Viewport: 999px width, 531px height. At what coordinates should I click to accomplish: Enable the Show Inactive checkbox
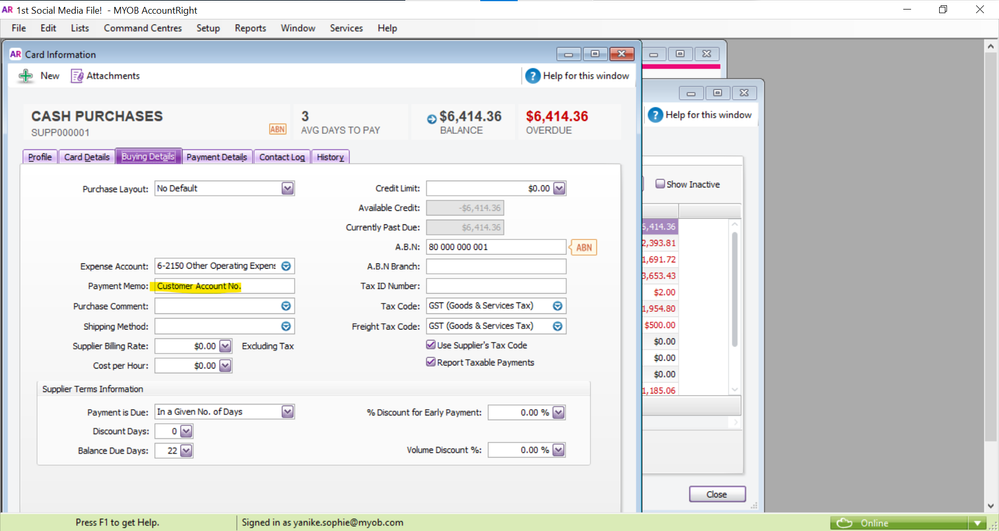point(660,184)
